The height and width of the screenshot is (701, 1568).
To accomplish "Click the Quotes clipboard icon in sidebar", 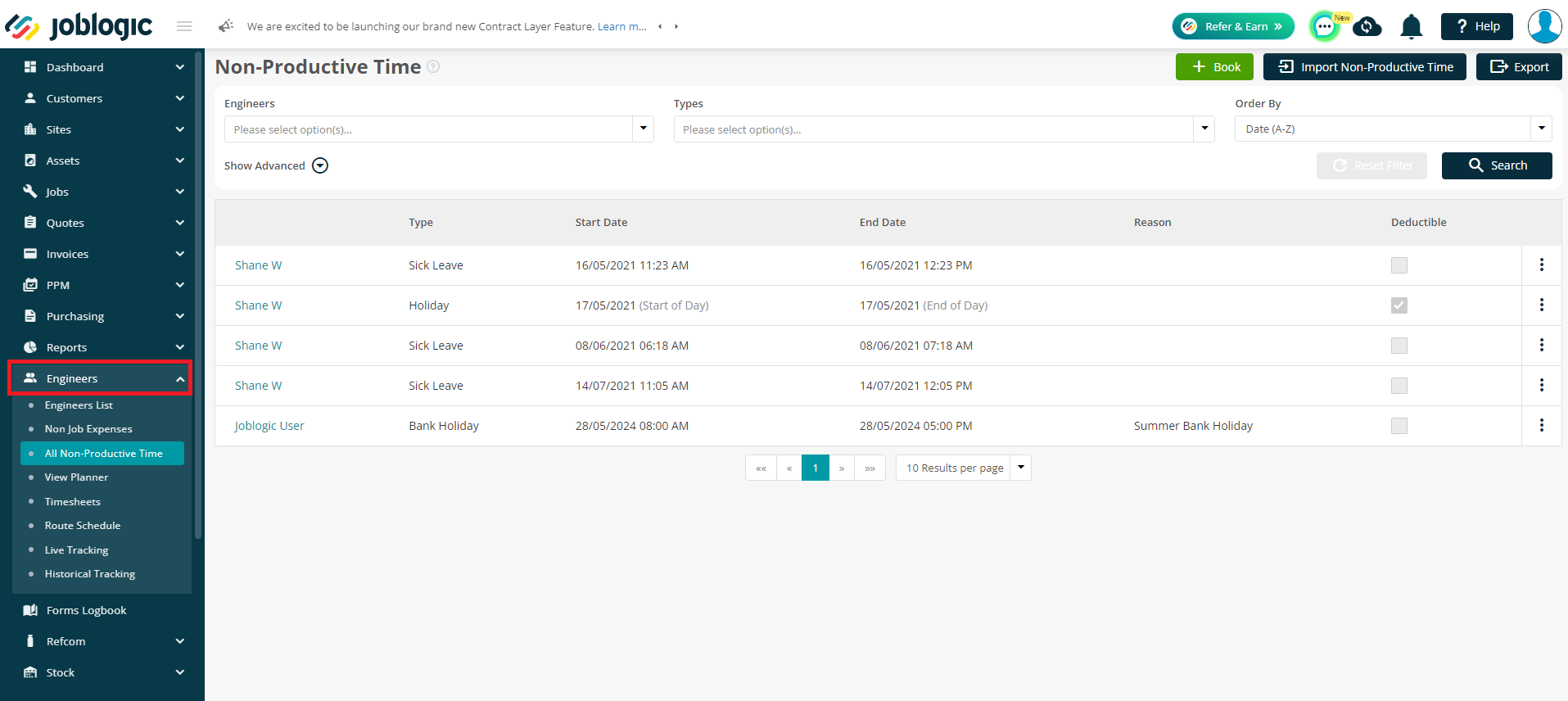I will coord(30,223).
